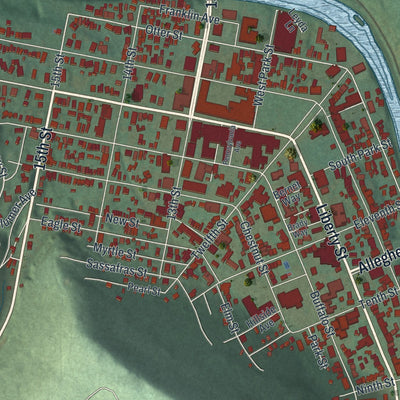
Task: Click the "Tenth St" street label
Action: tap(380, 298)
